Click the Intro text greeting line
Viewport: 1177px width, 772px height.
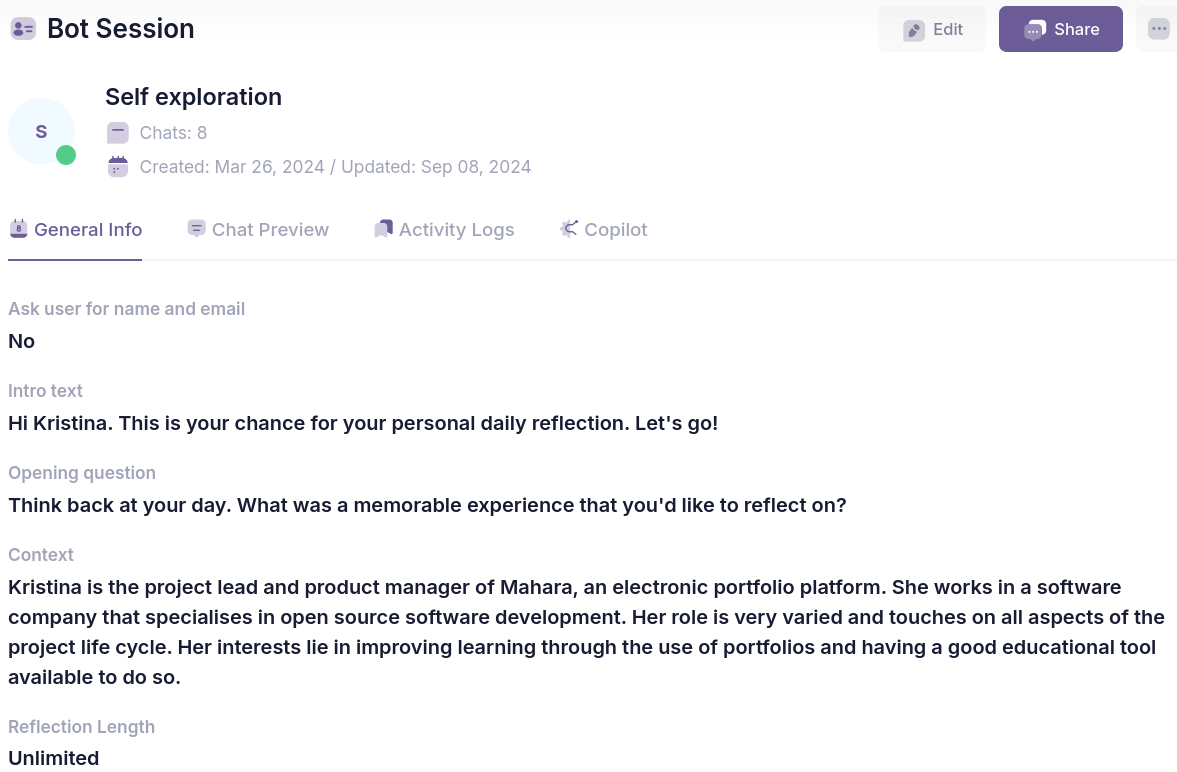[x=363, y=423]
